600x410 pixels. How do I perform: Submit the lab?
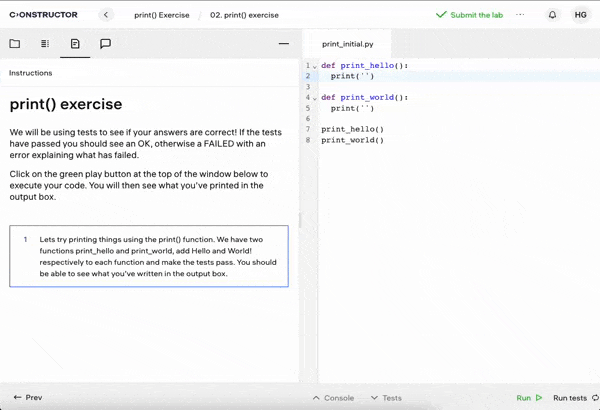click(469, 15)
